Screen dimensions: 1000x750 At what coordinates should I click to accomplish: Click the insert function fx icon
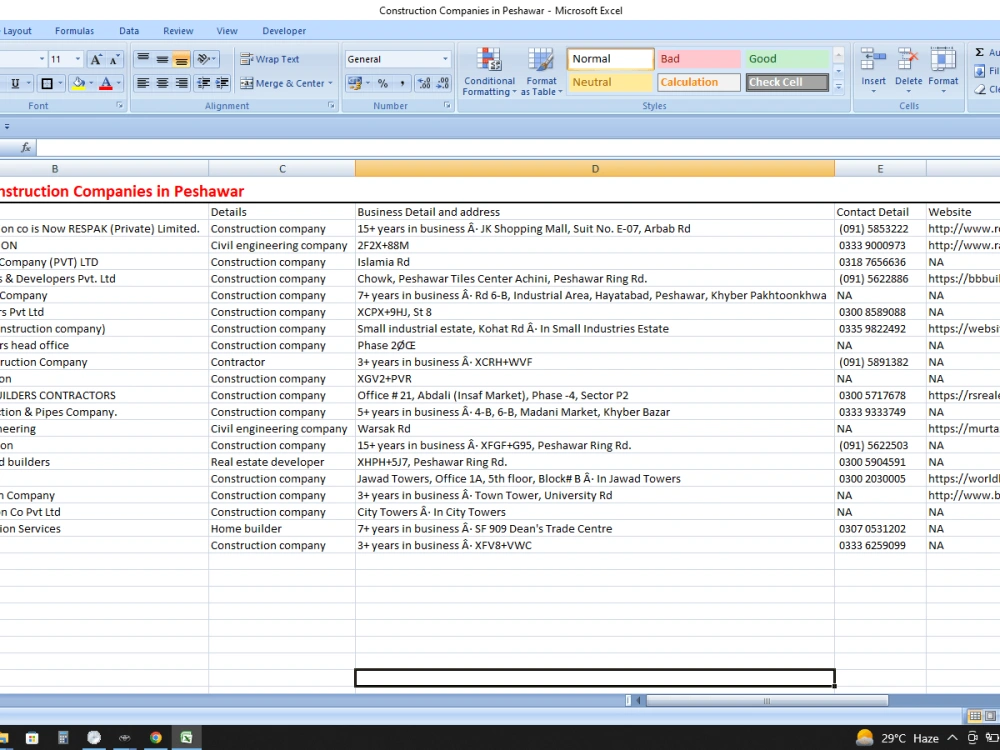tap(26, 148)
